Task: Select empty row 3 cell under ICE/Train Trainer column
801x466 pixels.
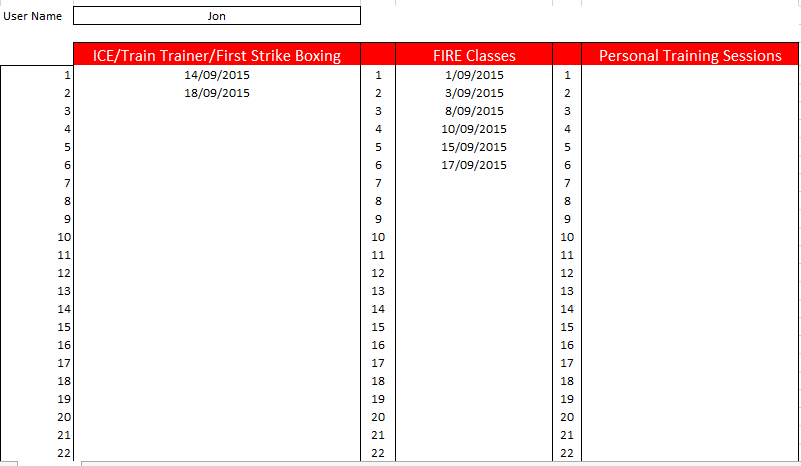Action: [217, 111]
